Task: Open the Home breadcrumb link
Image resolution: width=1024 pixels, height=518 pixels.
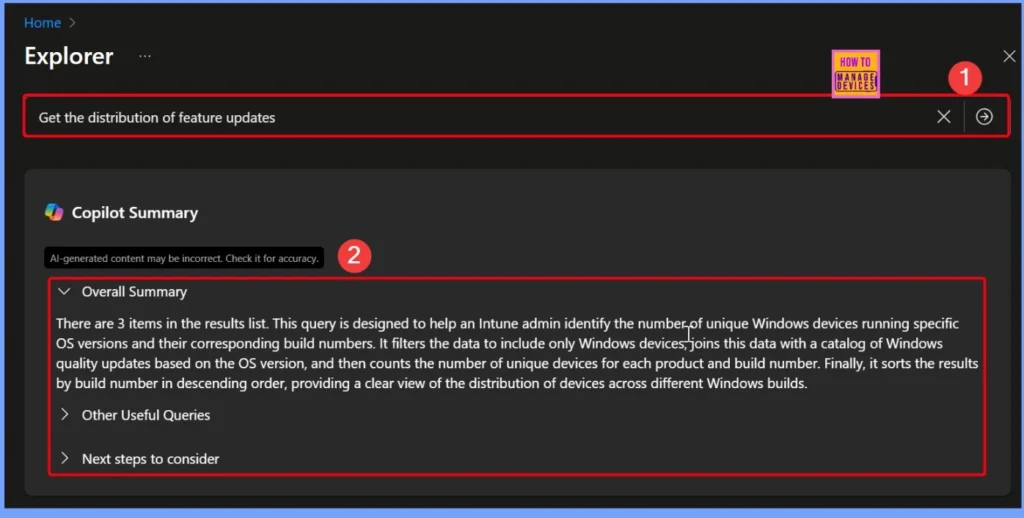Action: click(42, 23)
